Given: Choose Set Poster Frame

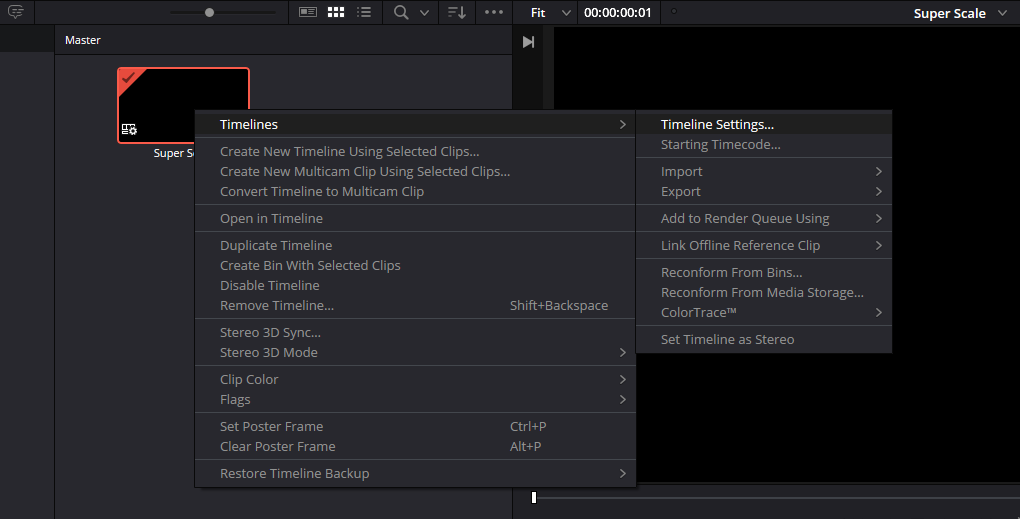Looking at the screenshot, I should click(x=415, y=427).
